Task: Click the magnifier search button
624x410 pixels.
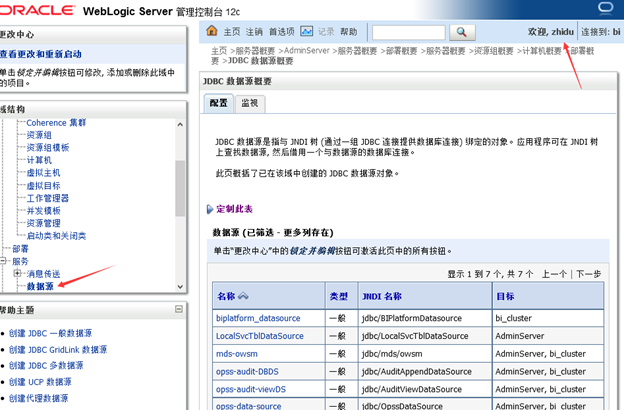Action: click(x=462, y=32)
